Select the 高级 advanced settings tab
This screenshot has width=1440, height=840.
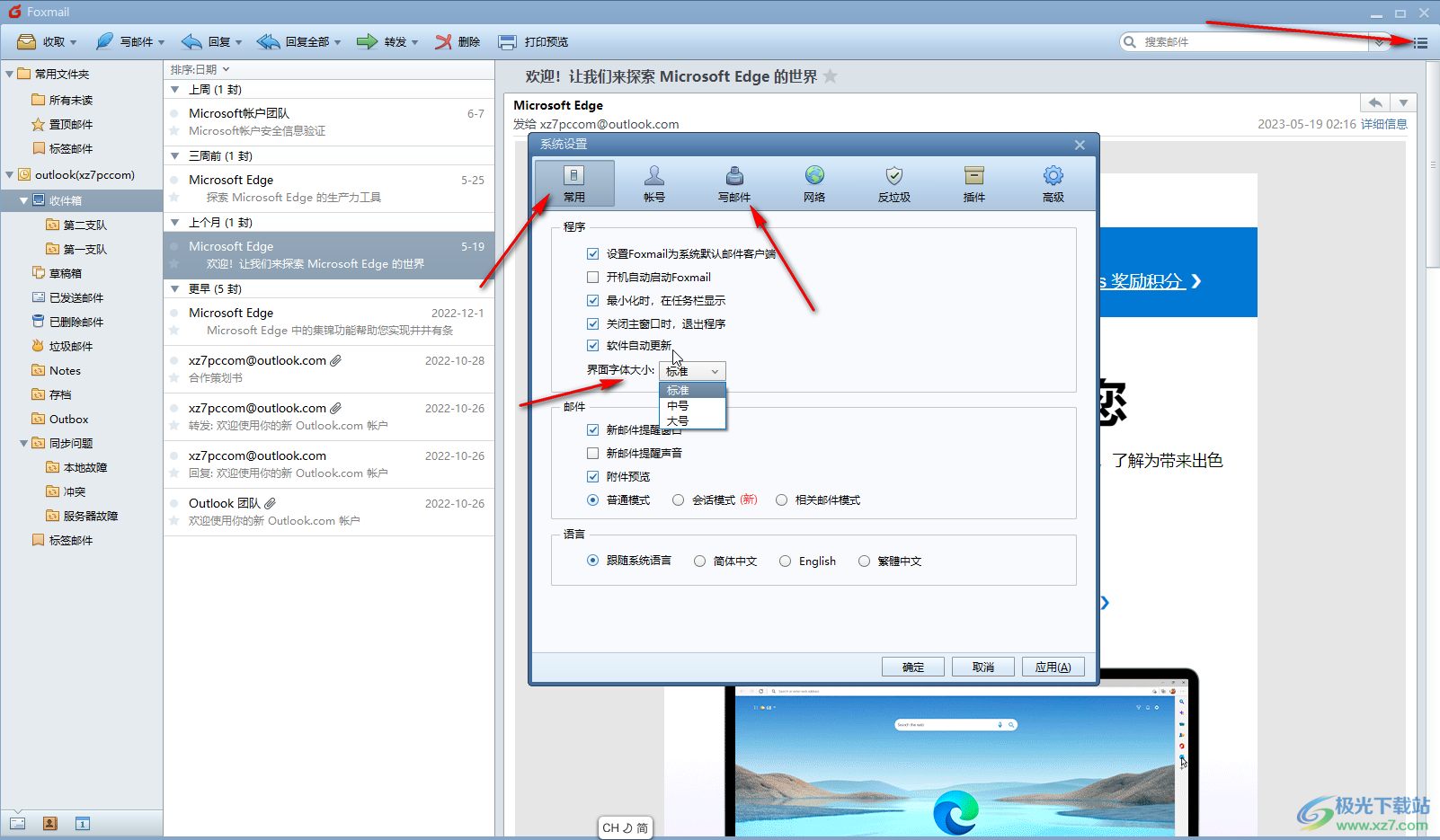coord(1053,183)
